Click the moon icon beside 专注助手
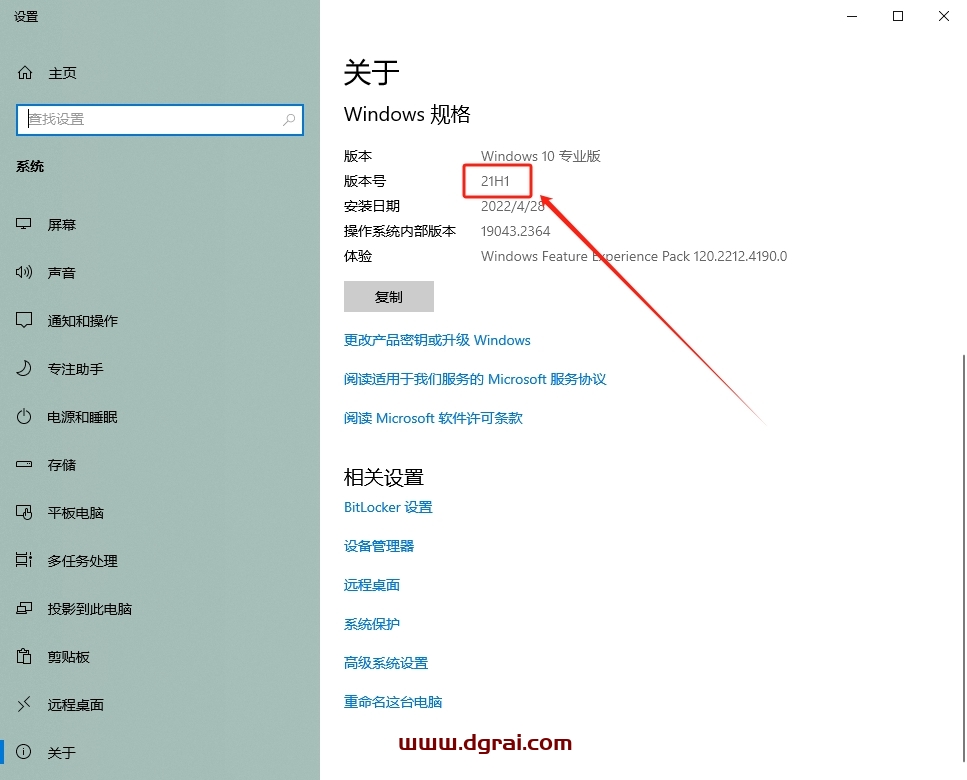Viewport: 967px width, 780px height. click(23, 368)
